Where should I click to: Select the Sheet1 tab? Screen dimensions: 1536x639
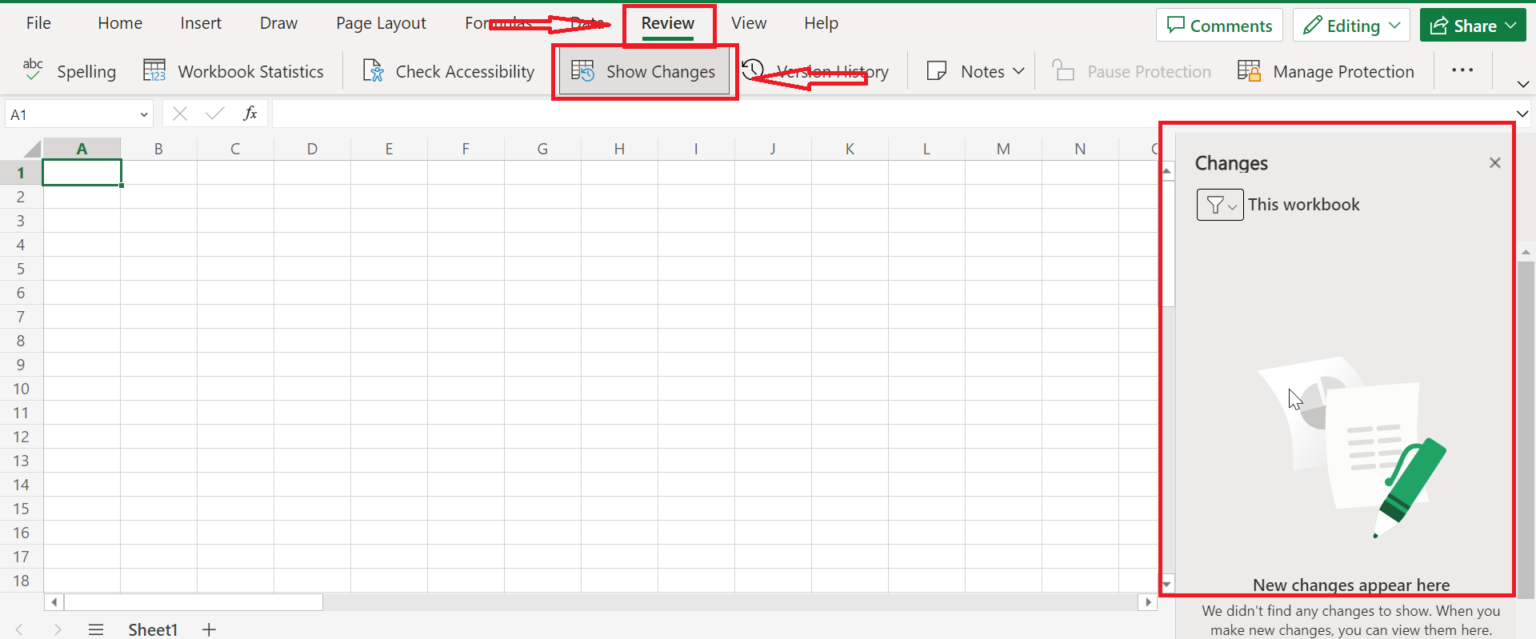(x=152, y=629)
